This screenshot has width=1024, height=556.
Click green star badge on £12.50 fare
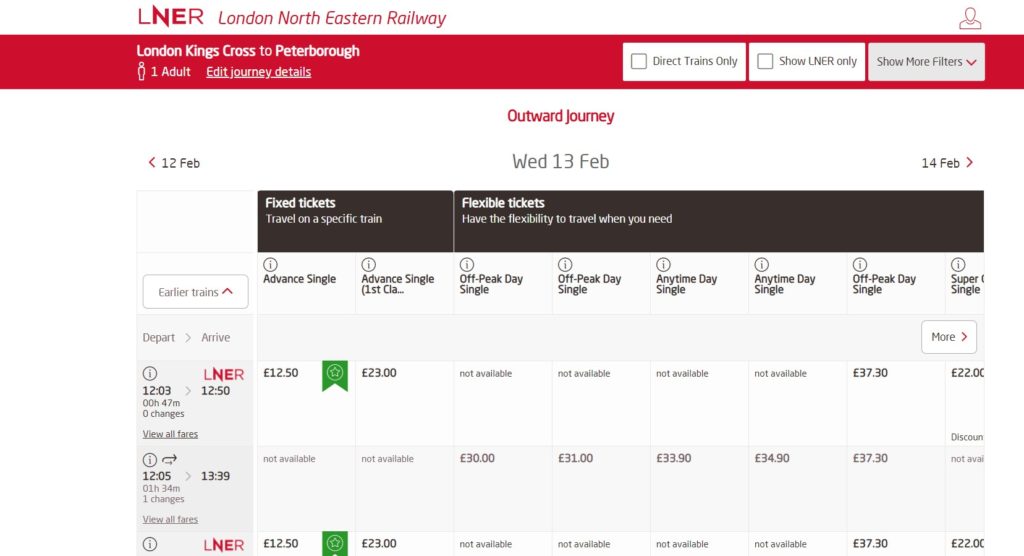click(x=335, y=375)
